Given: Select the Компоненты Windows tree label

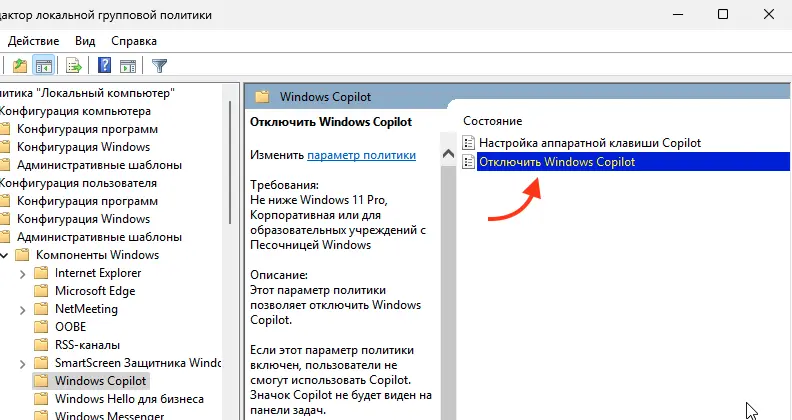Looking at the screenshot, I should (x=97, y=255).
